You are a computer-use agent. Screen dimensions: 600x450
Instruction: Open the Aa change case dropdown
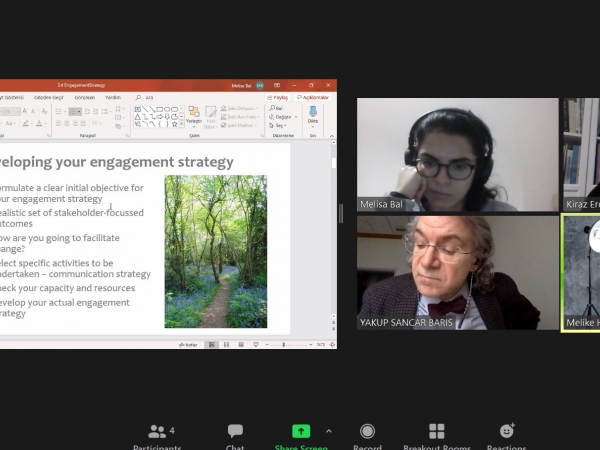[x=10, y=123]
